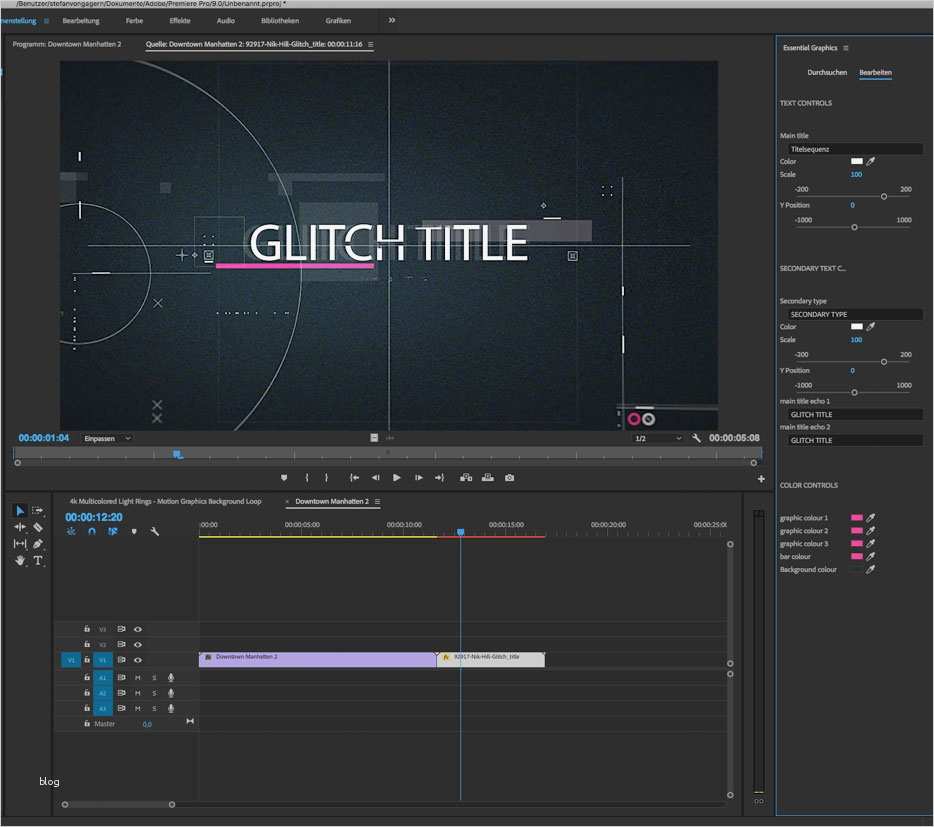Click the Insert edit button
934x827 pixels.
tap(466, 478)
